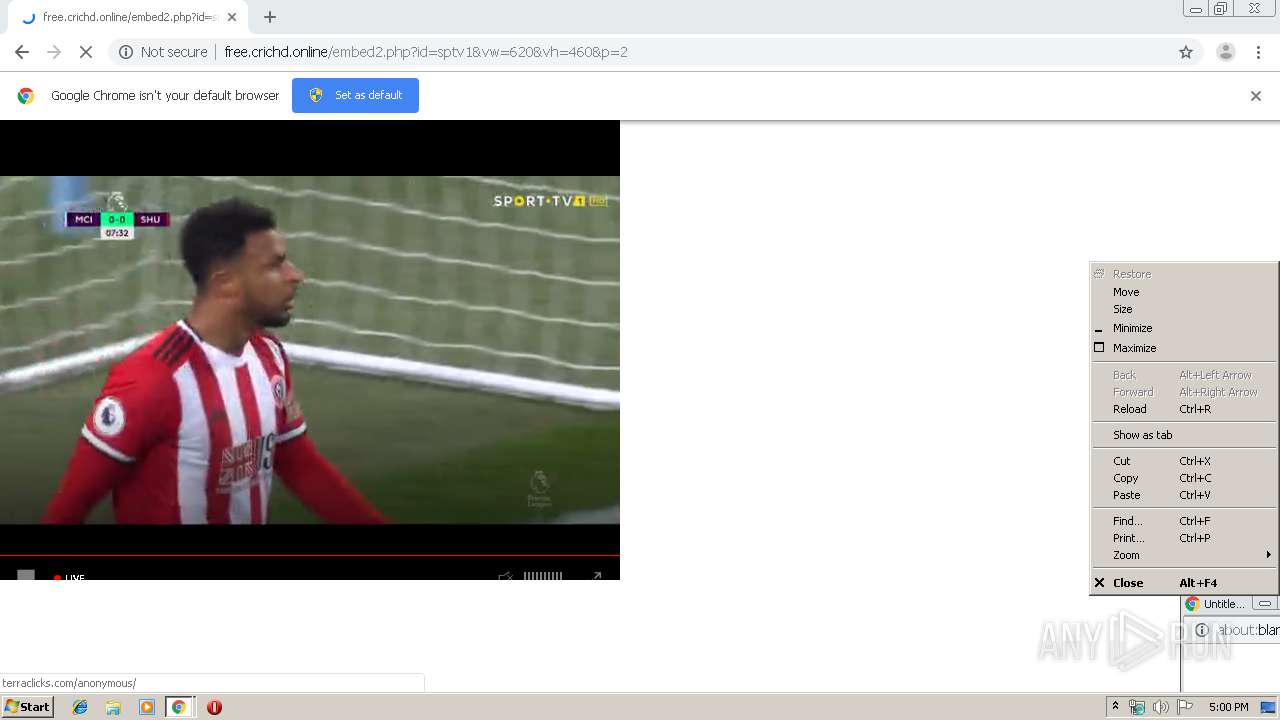Choose Print... in the context menu
This screenshot has height=720, width=1280.
pos(1183,538)
